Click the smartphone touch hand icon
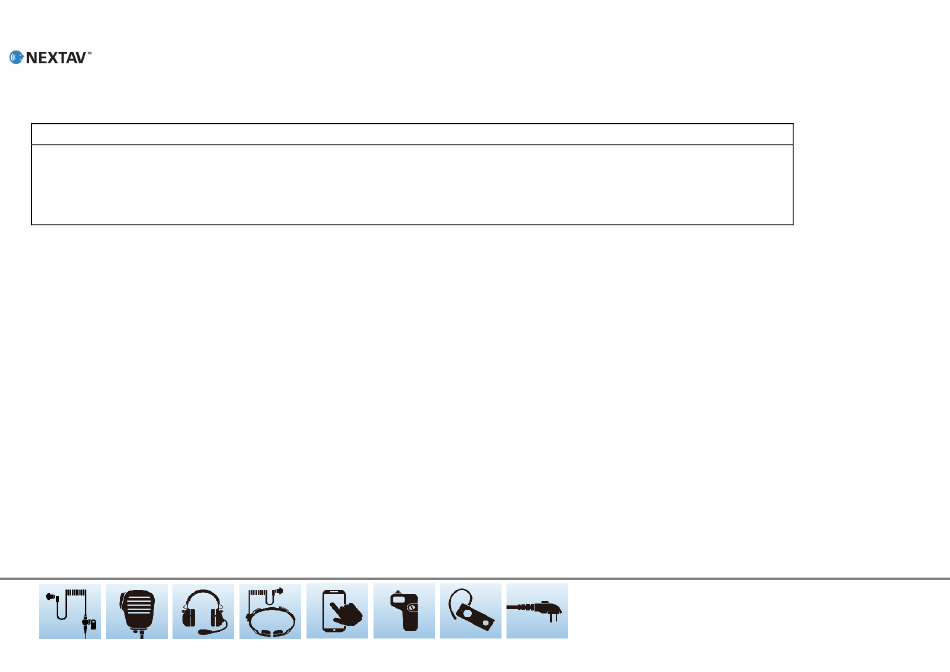 (337, 611)
